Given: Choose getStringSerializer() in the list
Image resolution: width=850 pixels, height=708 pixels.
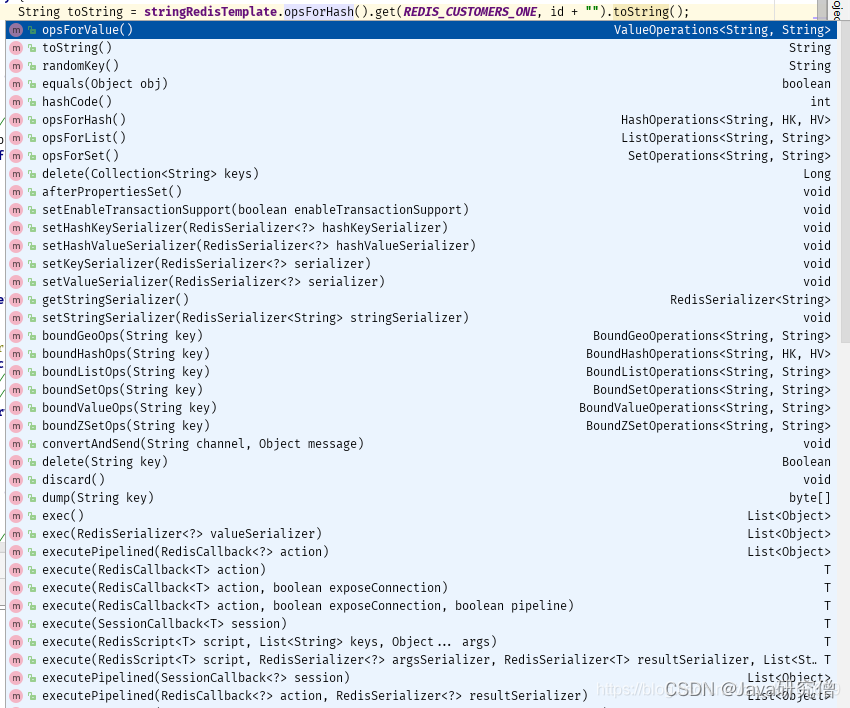Looking at the screenshot, I should pos(421,299).
